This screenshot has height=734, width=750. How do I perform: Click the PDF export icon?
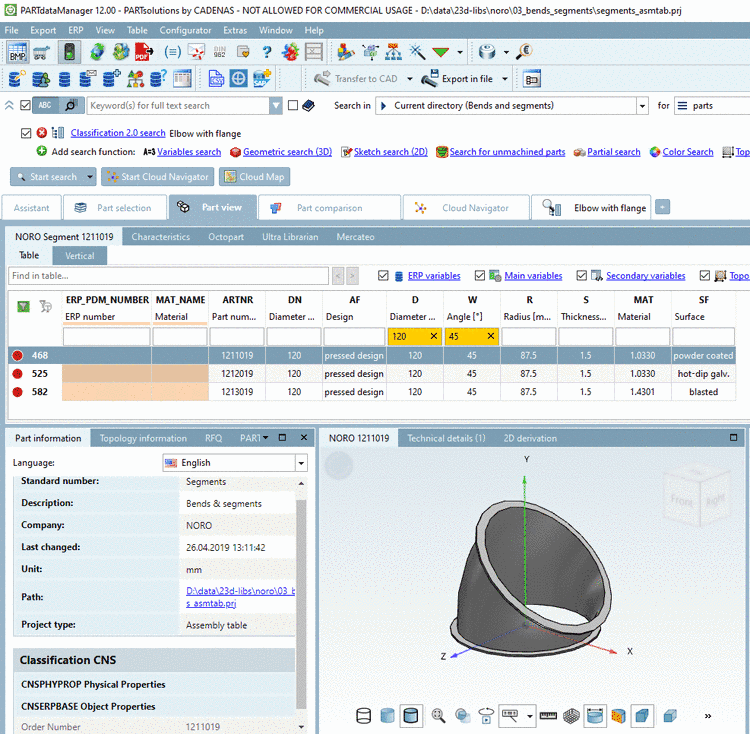[144, 52]
